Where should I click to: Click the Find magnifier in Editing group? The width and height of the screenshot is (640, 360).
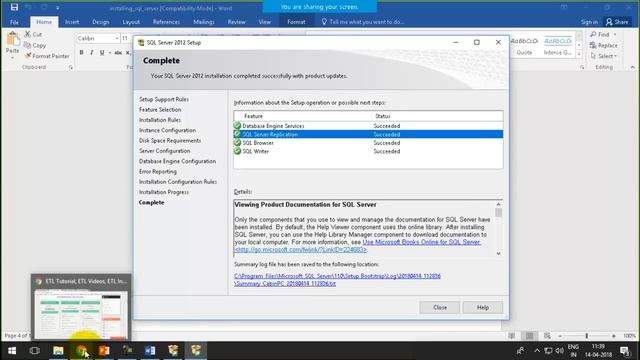[x=593, y=35]
